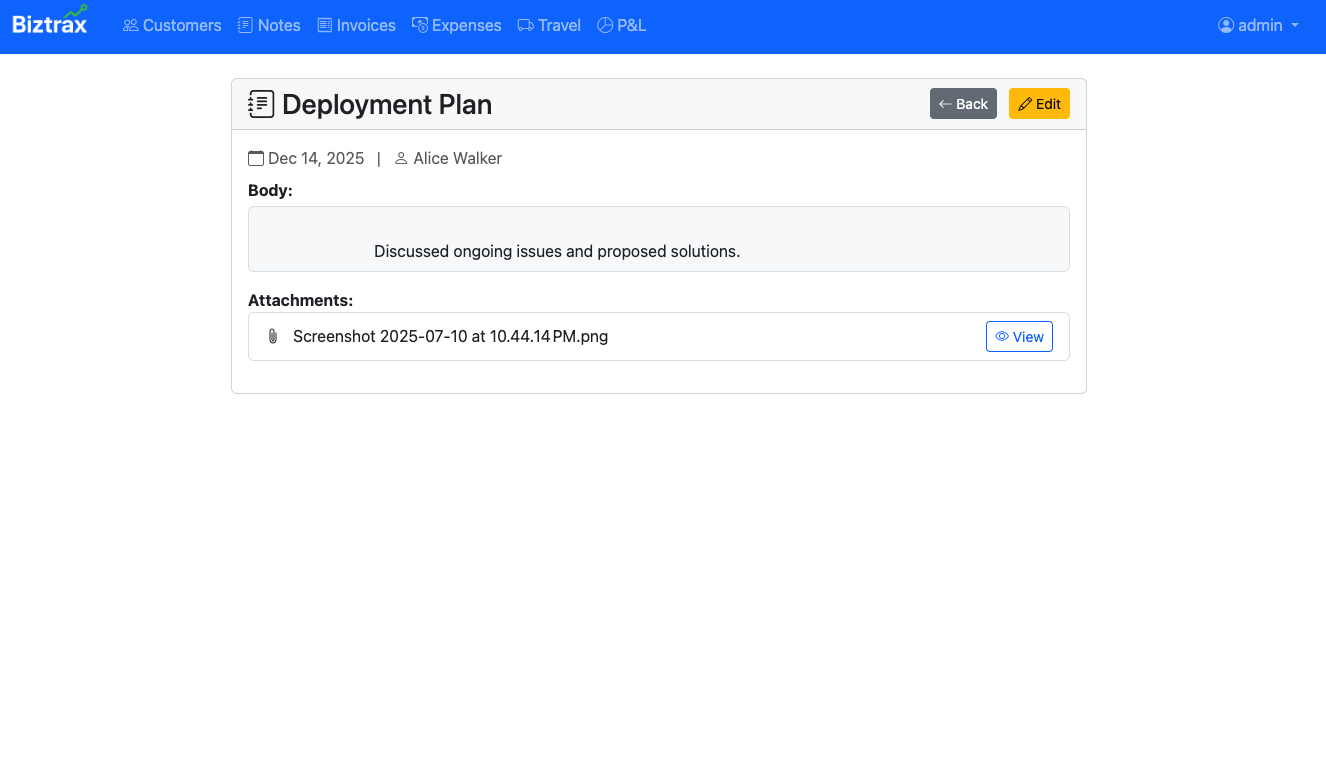1326x763 pixels.
Task: Click the calendar icon beside Dec 14, 2025
Action: (x=256, y=158)
